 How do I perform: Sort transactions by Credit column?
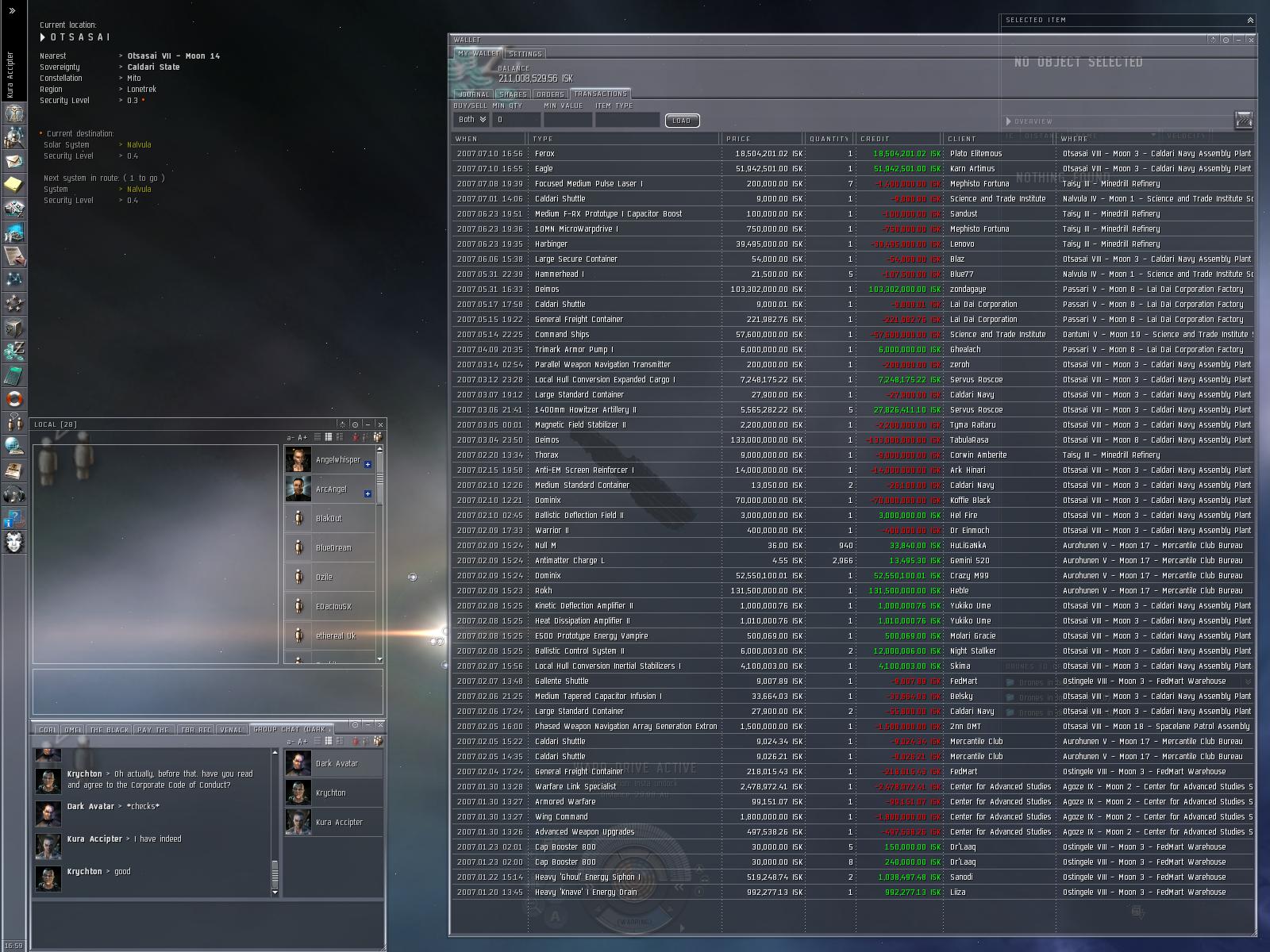[x=899, y=139]
